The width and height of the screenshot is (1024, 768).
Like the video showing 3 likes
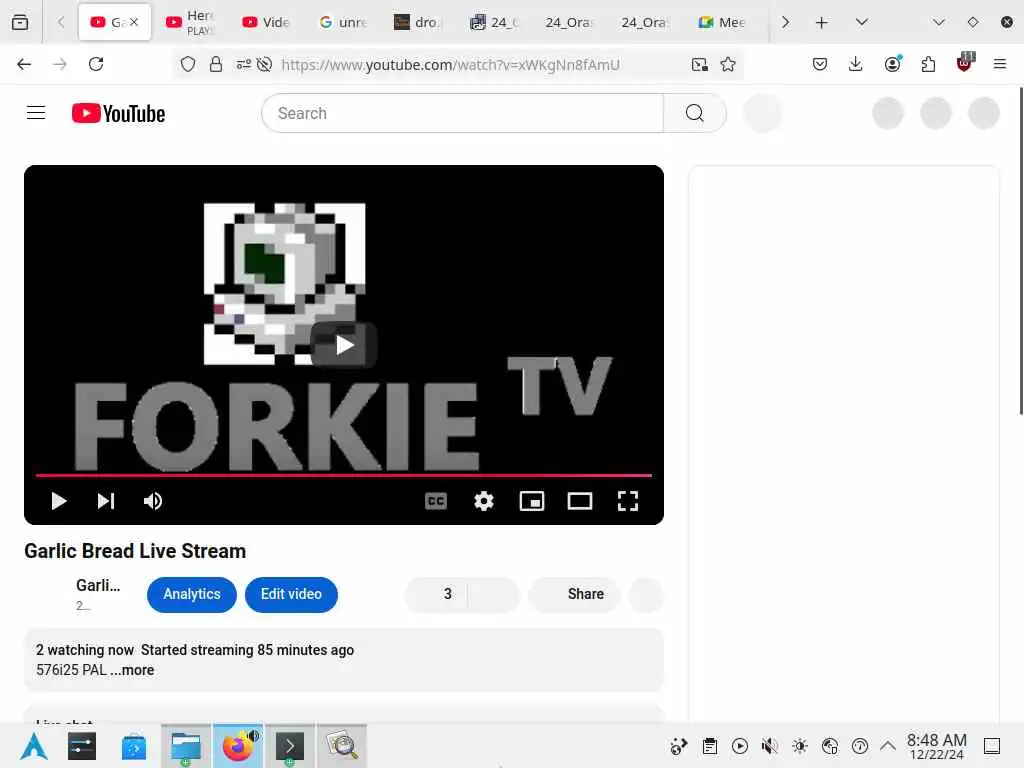tap(436, 594)
